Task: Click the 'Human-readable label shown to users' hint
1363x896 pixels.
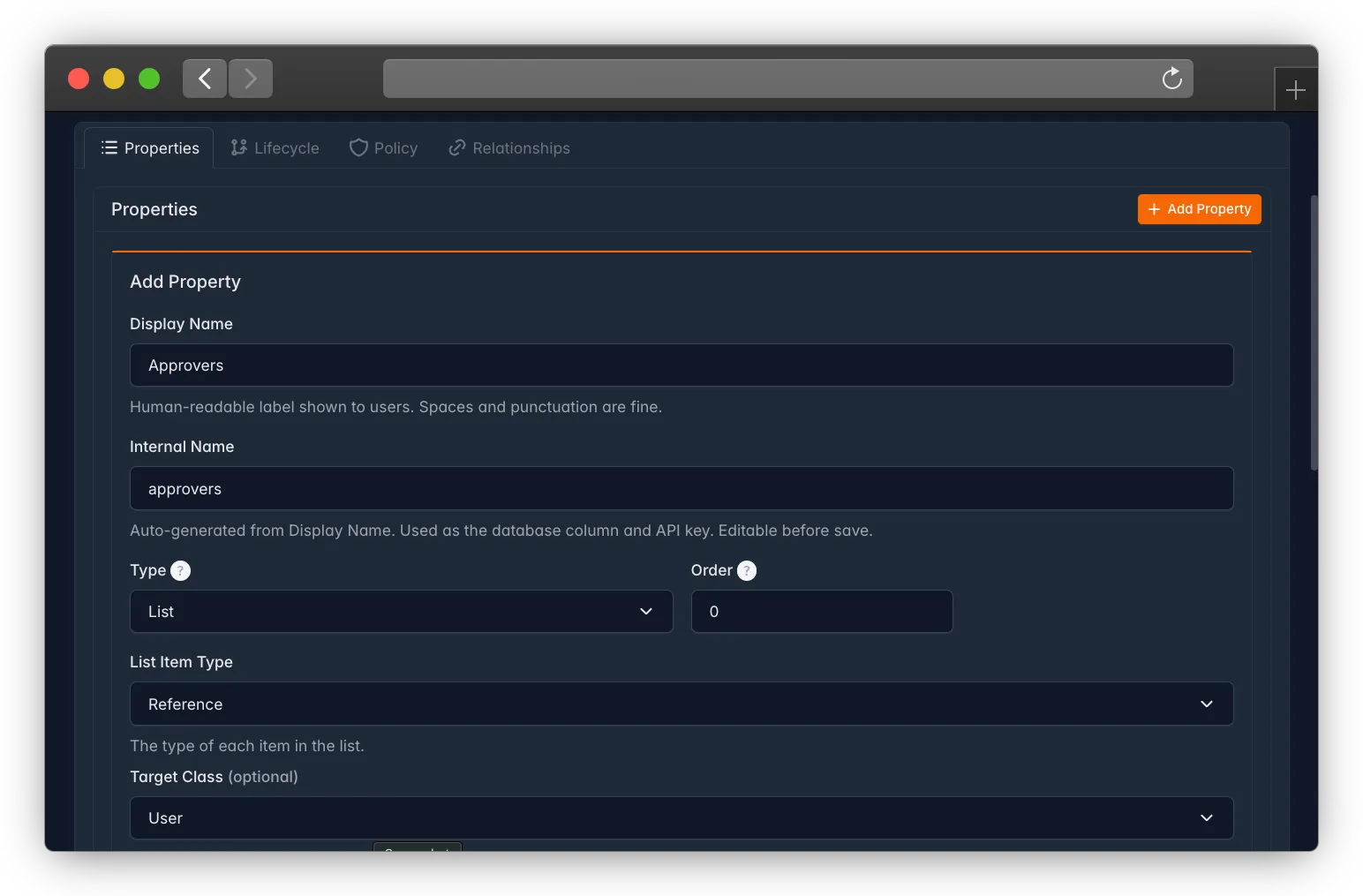Action: 395,407
